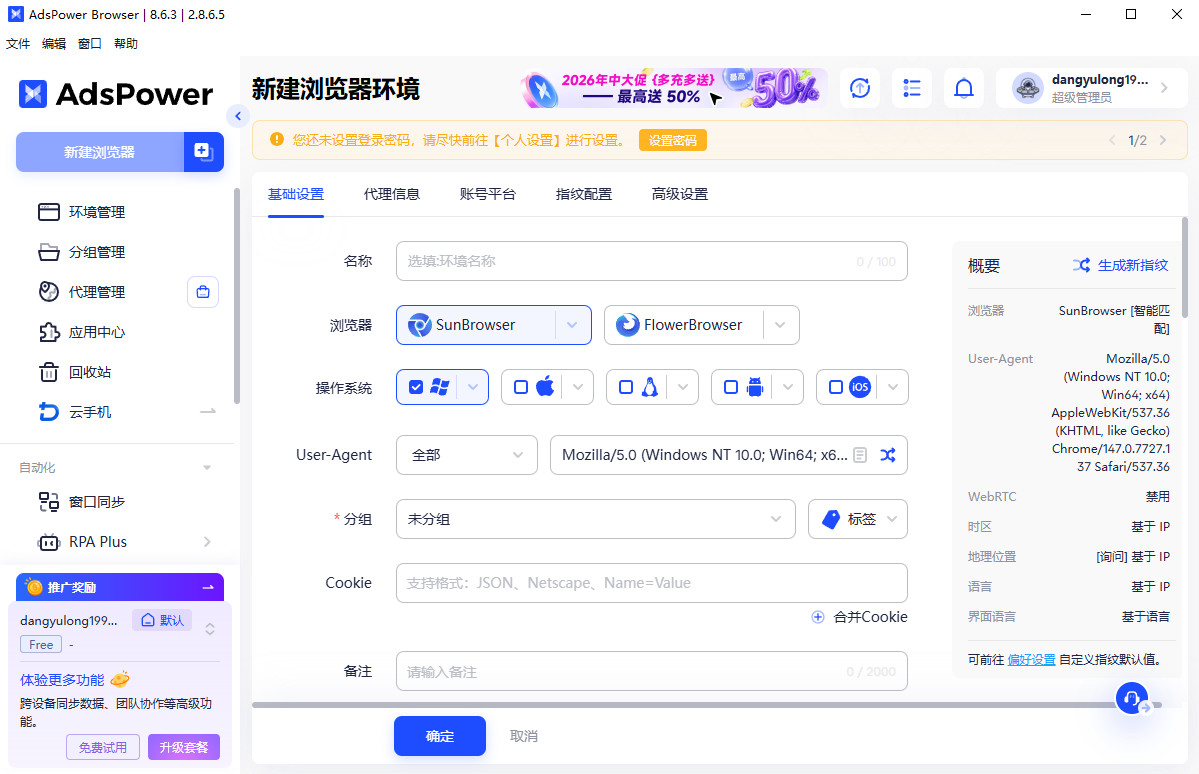The height and width of the screenshot is (774, 1199).
Task: Click the Cookie input field
Action: click(x=651, y=583)
